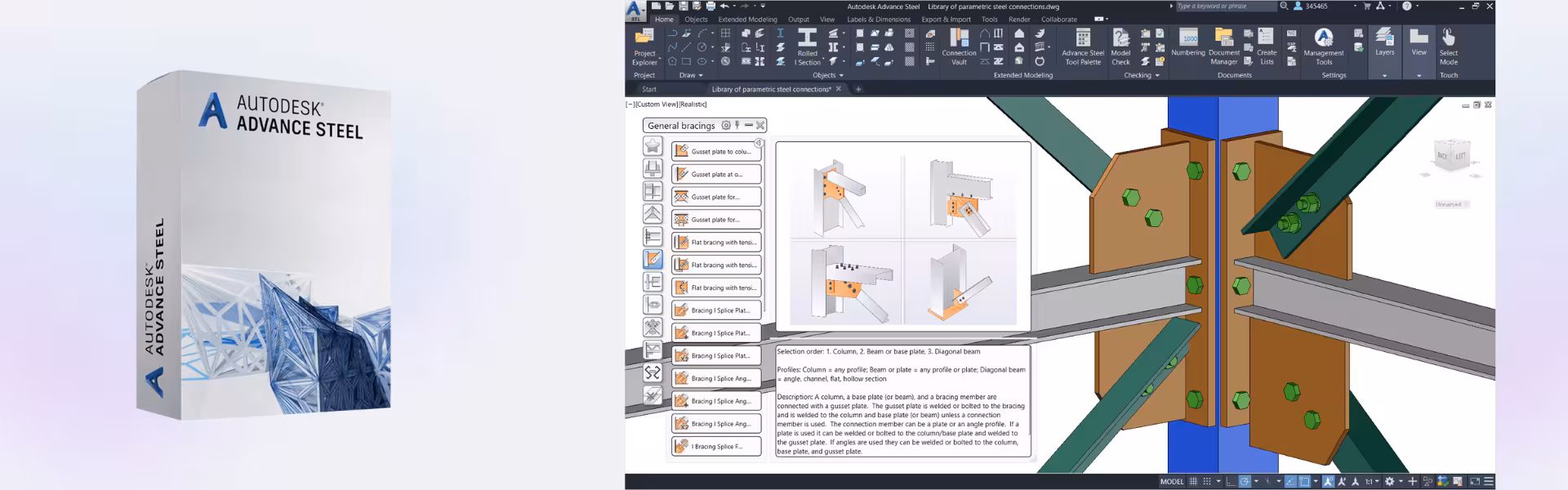Viewport: 1568px width, 490px height.
Task: Click the keyword search field
Action: [x=1225, y=6]
